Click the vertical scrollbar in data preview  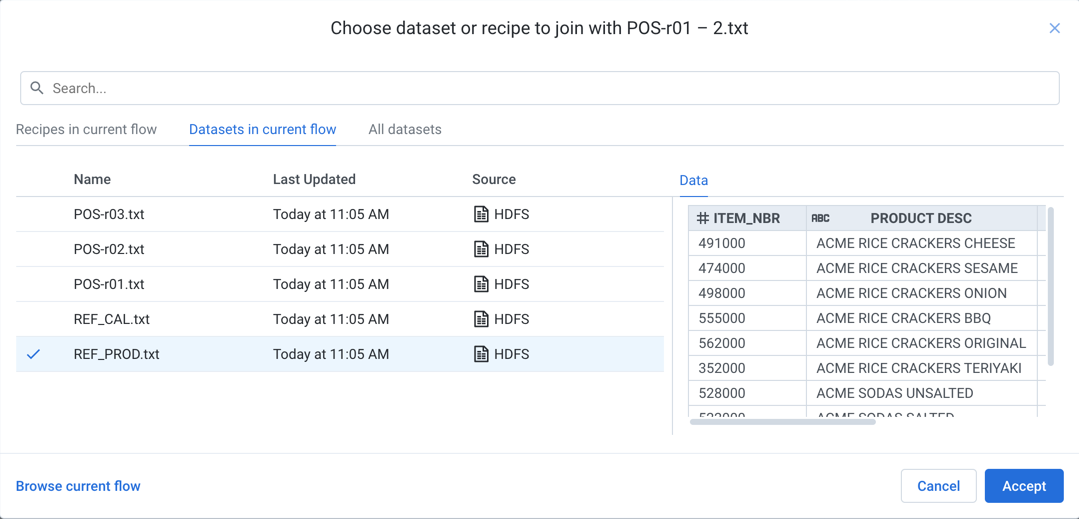click(1050, 286)
